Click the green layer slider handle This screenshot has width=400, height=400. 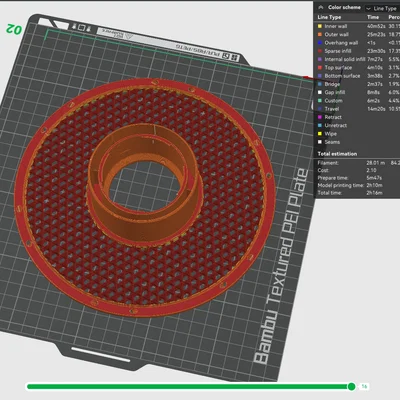[x=351, y=386]
